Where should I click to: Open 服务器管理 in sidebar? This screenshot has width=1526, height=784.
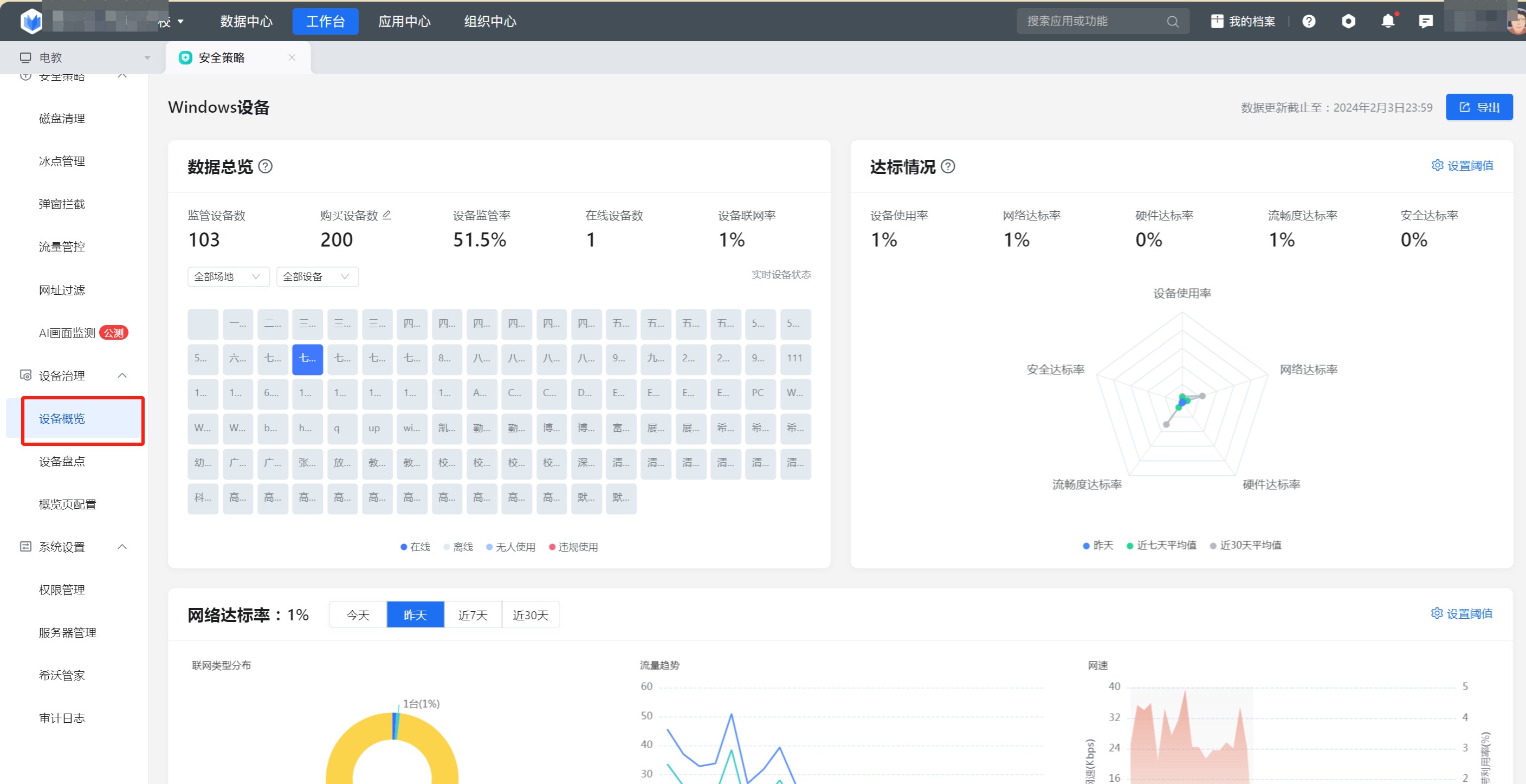[68, 632]
